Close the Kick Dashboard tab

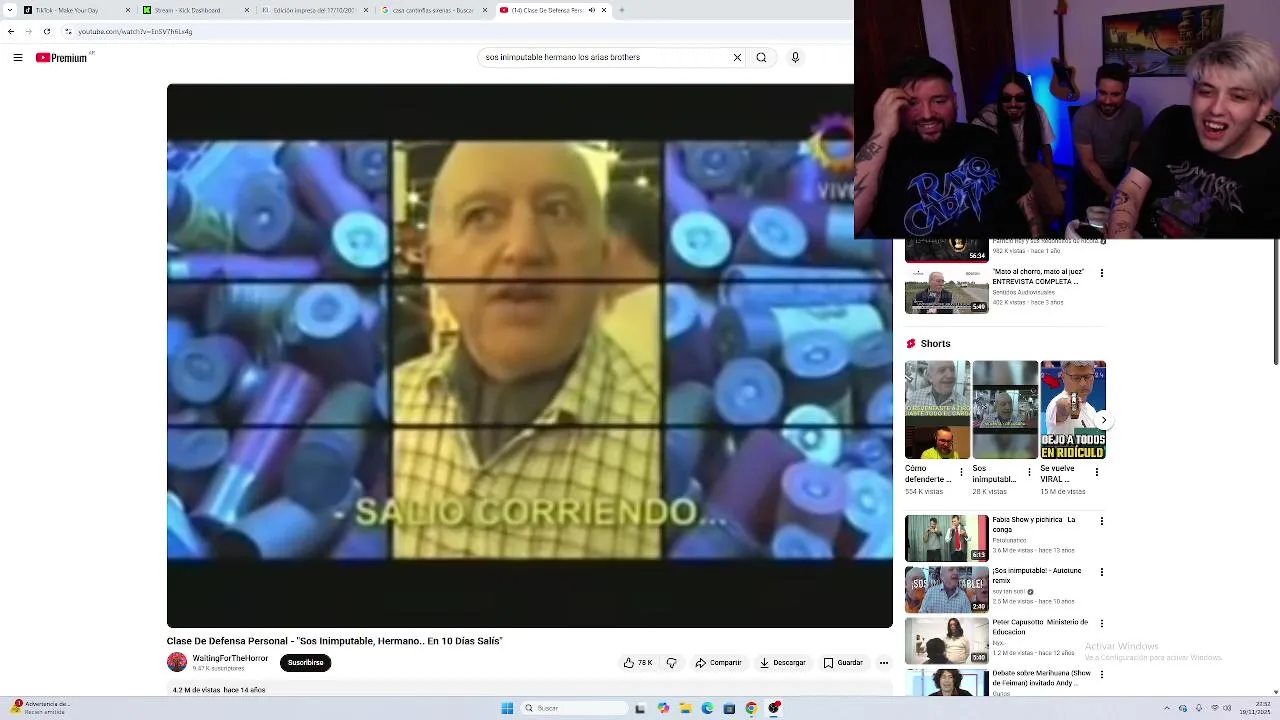[x=247, y=10]
